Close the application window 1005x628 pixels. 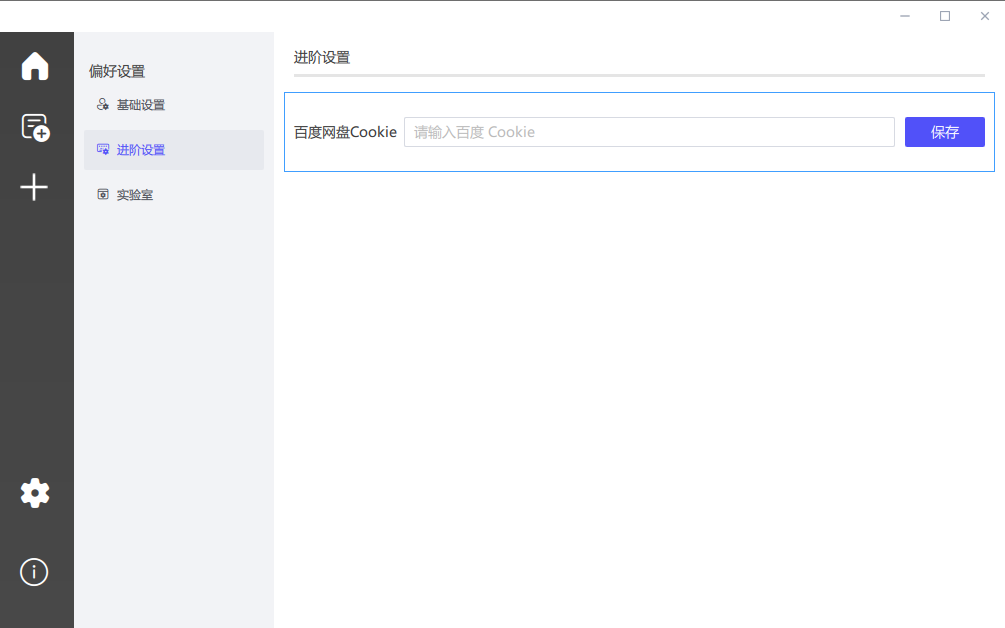pos(984,16)
